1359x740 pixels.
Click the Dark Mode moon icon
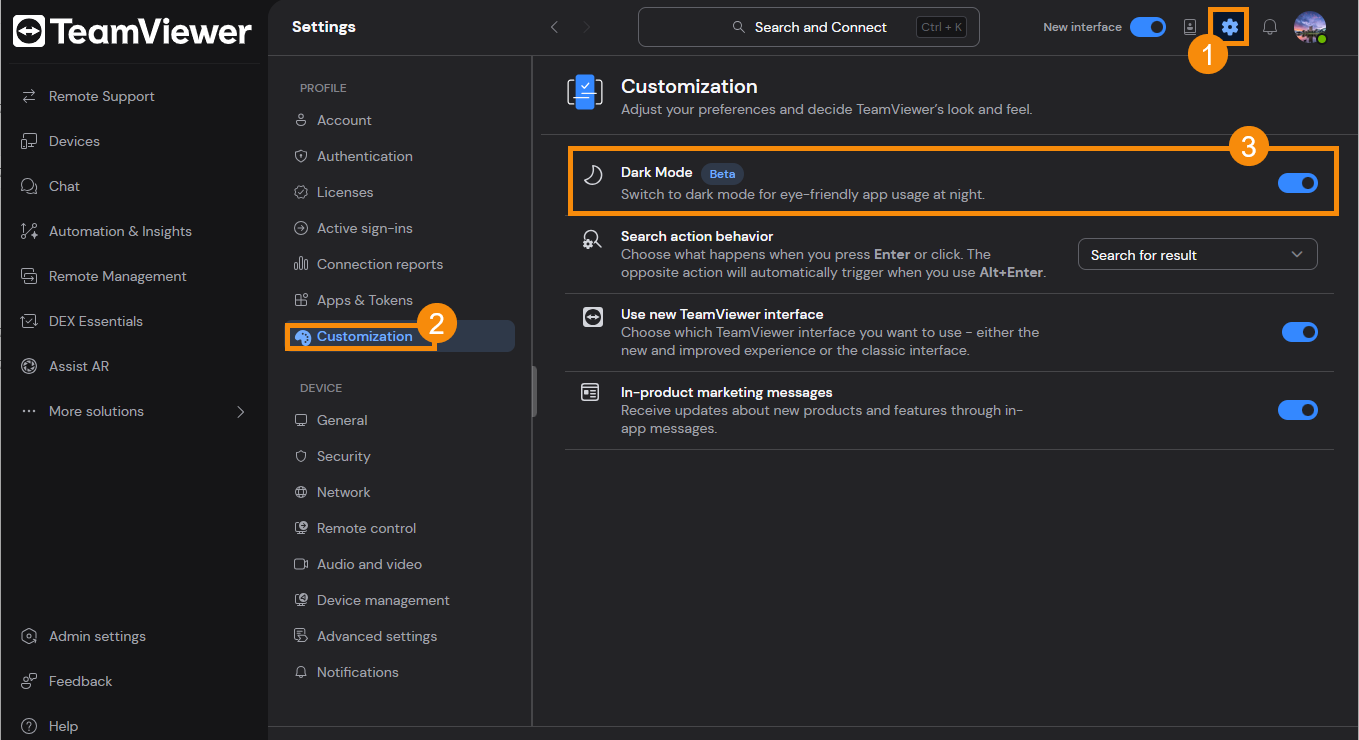pyautogui.click(x=593, y=176)
